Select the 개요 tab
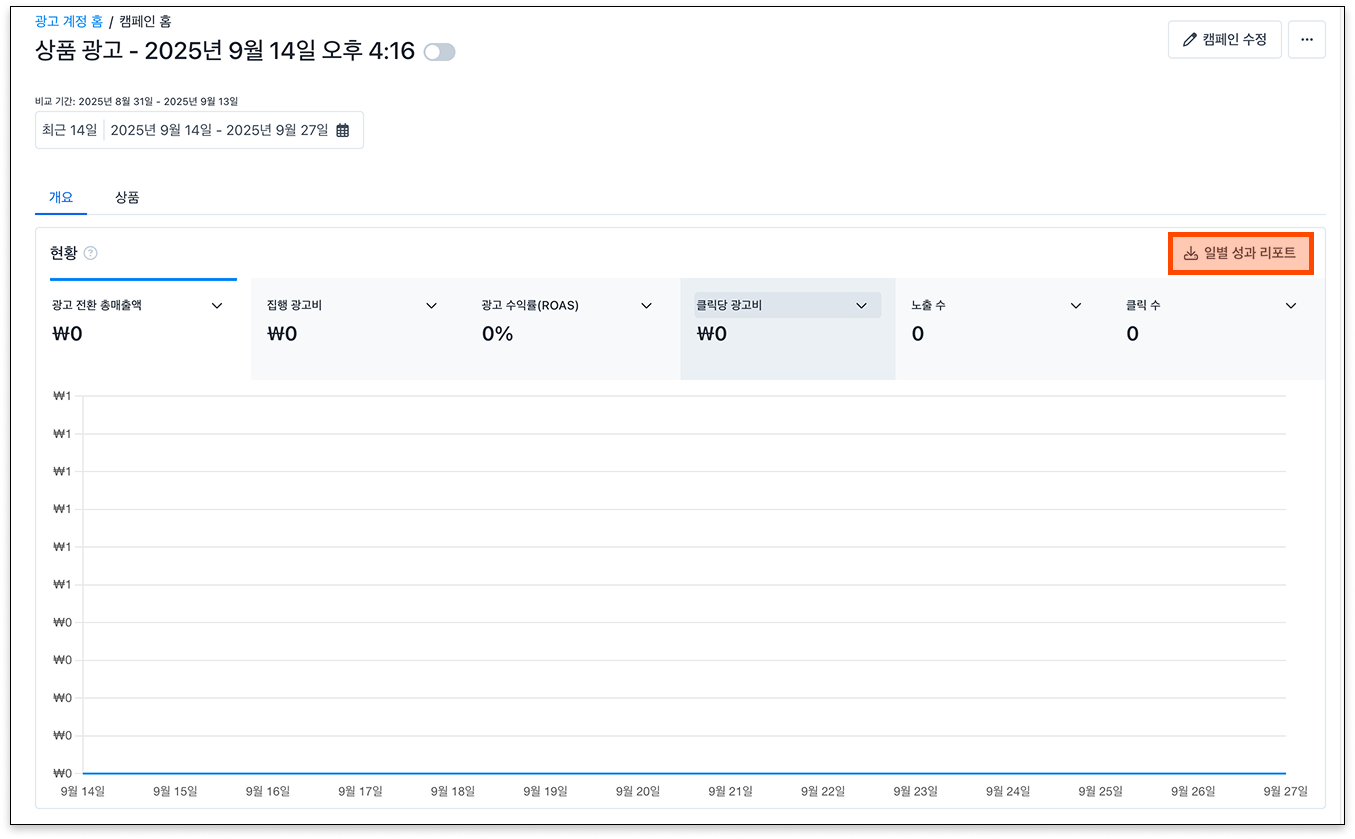1355x839 pixels. [x=61, y=197]
